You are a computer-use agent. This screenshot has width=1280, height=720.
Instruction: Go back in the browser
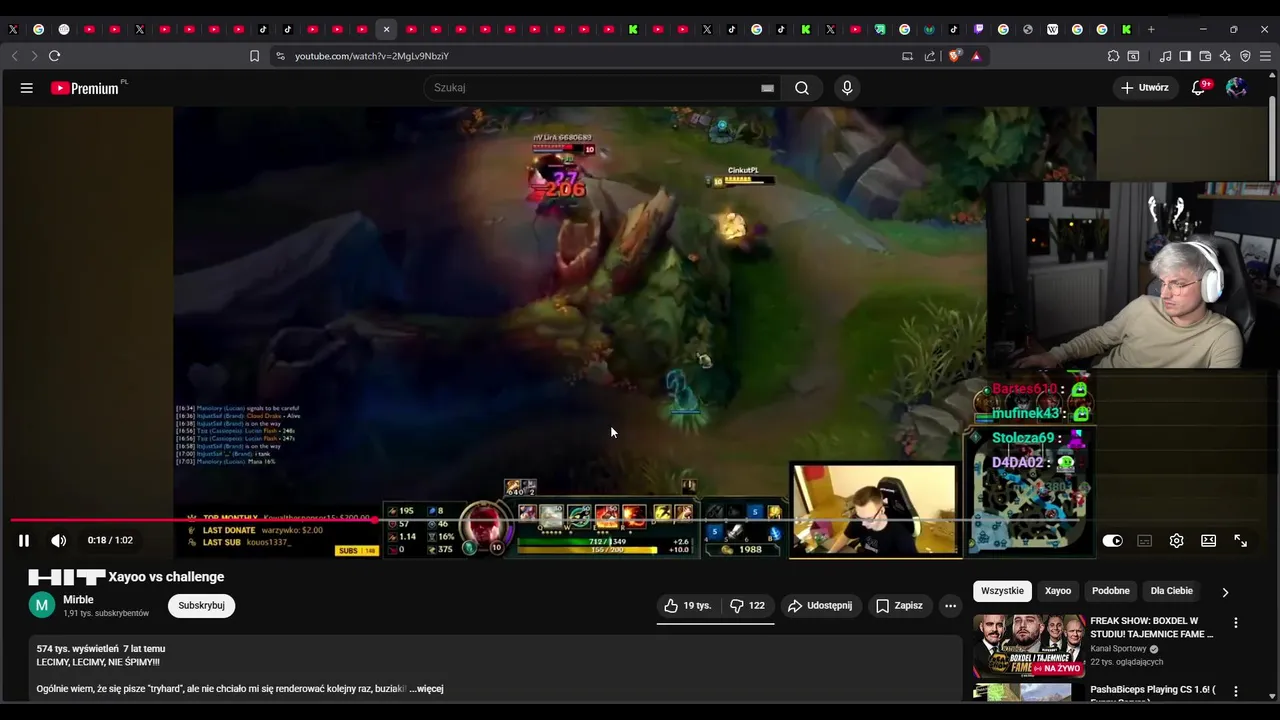click(x=13, y=56)
